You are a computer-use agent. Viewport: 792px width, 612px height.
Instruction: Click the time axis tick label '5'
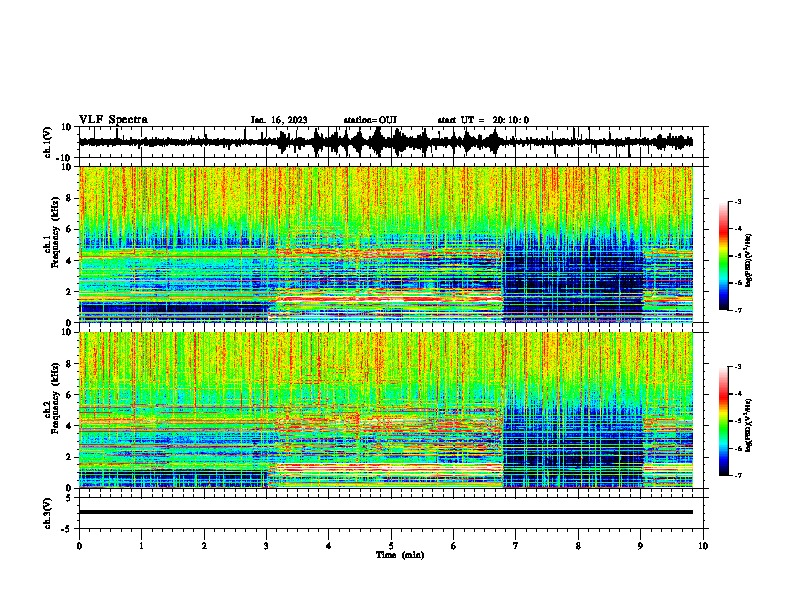(x=391, y=546)
